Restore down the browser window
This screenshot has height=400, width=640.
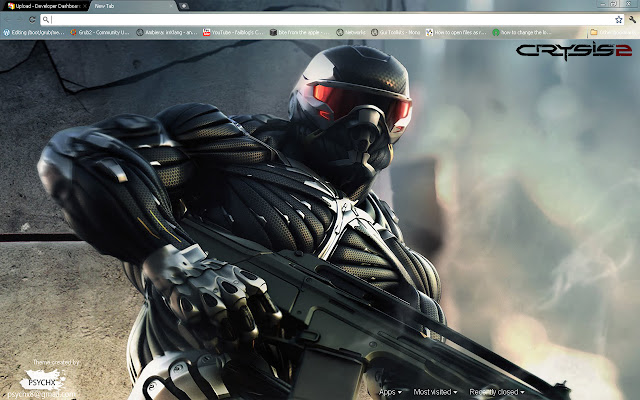(613, 4)
